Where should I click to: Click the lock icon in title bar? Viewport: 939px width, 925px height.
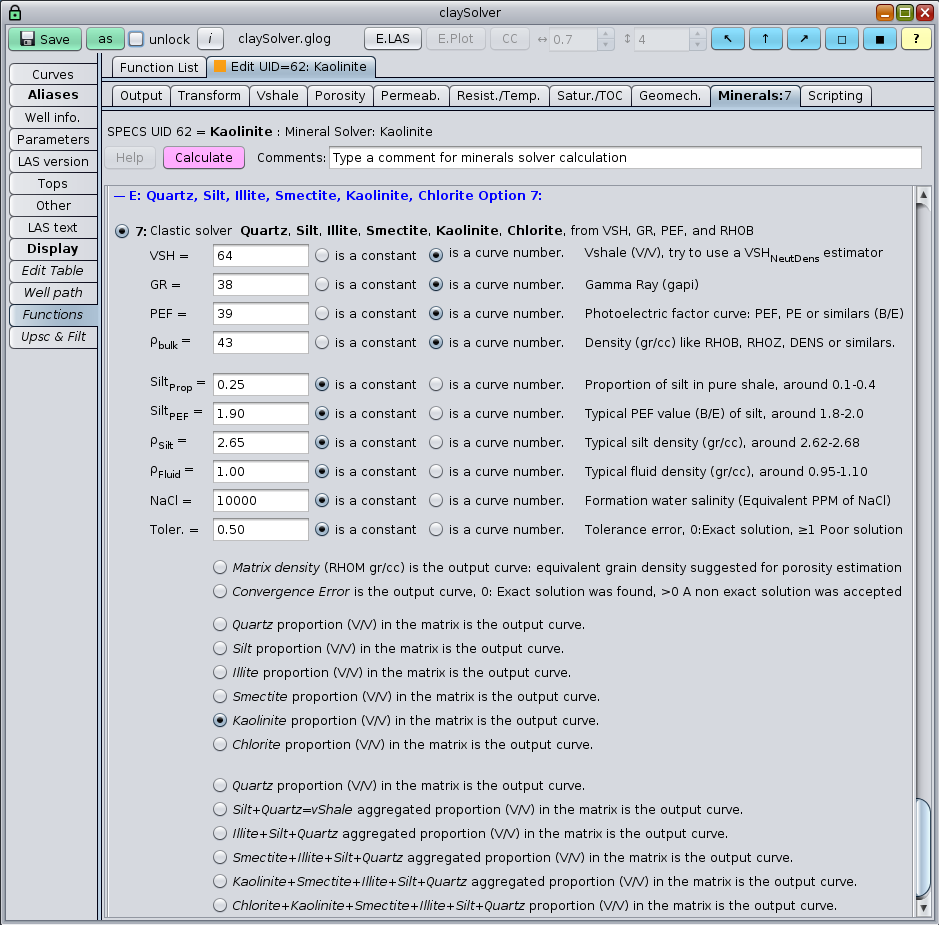(x=14, y=13)
